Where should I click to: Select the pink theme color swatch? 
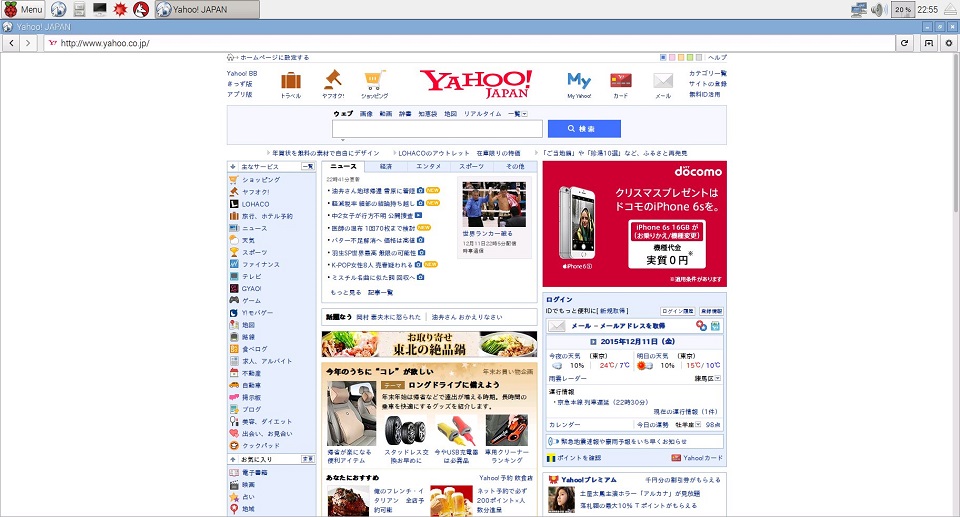(x=672, y=58)
